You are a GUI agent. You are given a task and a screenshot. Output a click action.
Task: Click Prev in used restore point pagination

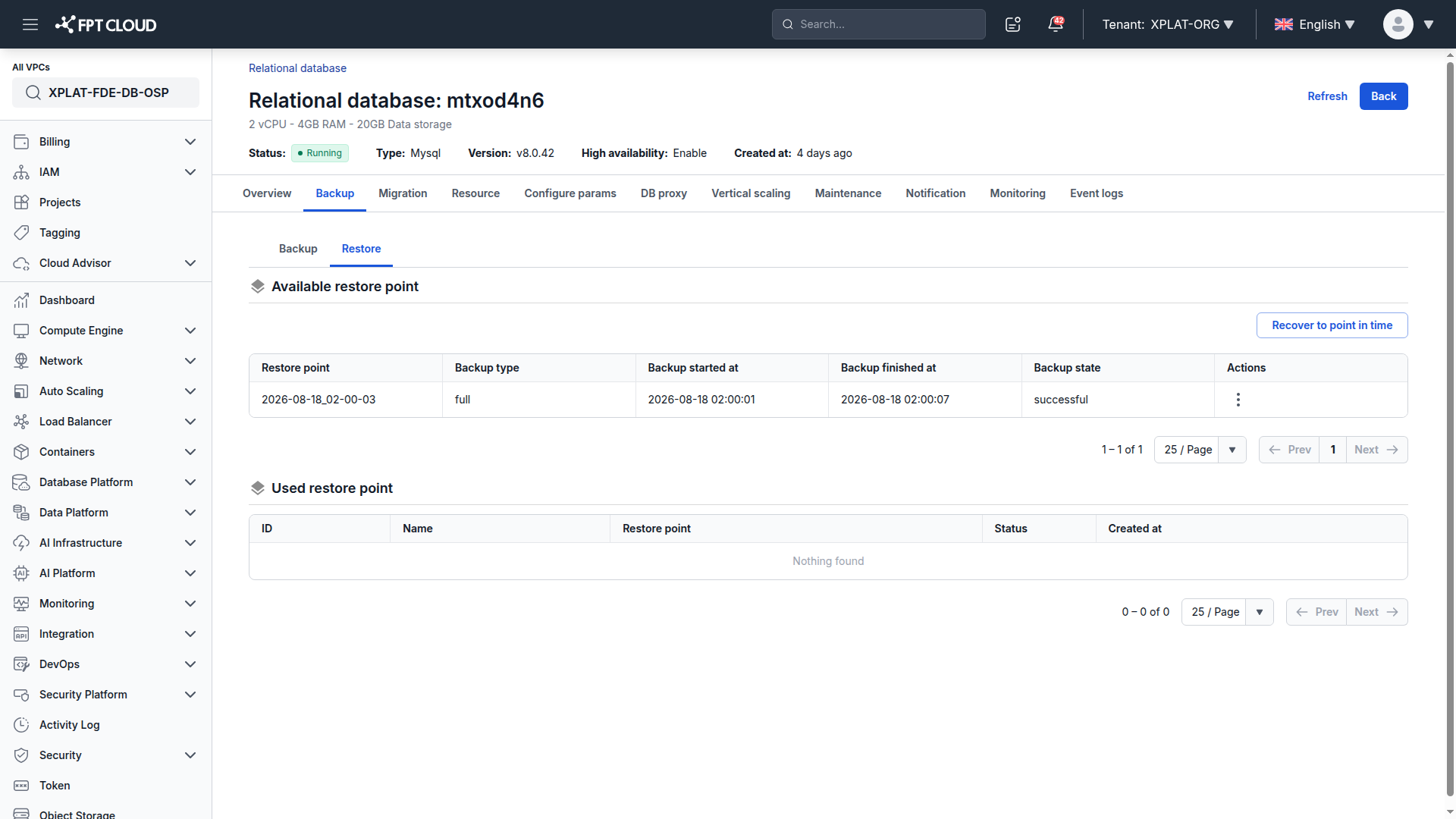point(1316,612)
